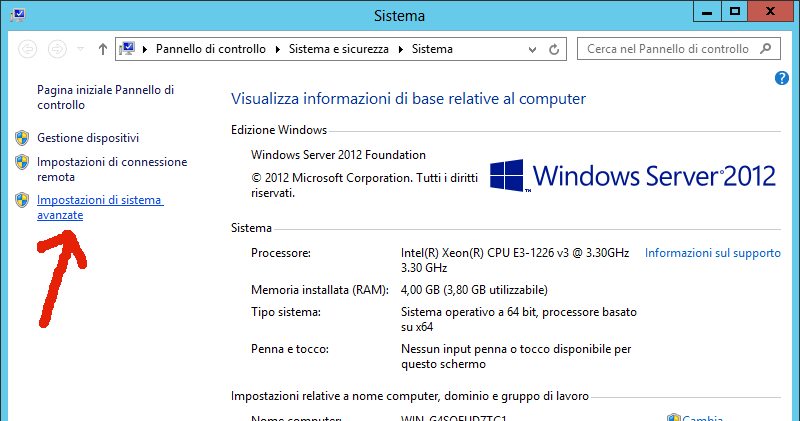Open Informazioni sul supporto link

pos(713,253)
